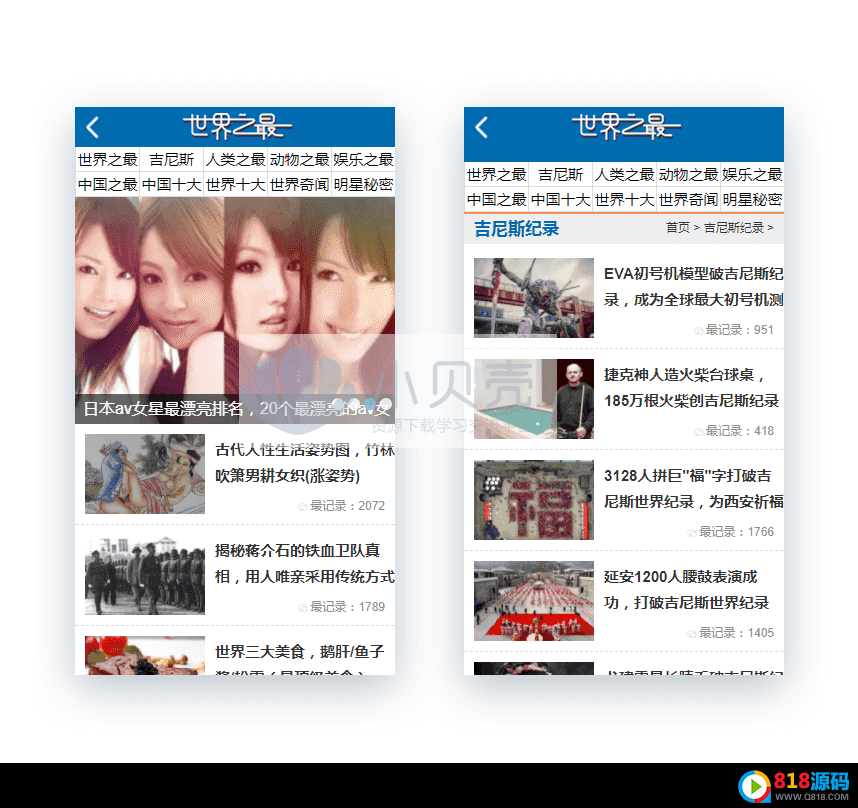This screenshot has width=858, height=808.
Task: Open 吉尼斯 category in left phone menu
Action: 171,160
